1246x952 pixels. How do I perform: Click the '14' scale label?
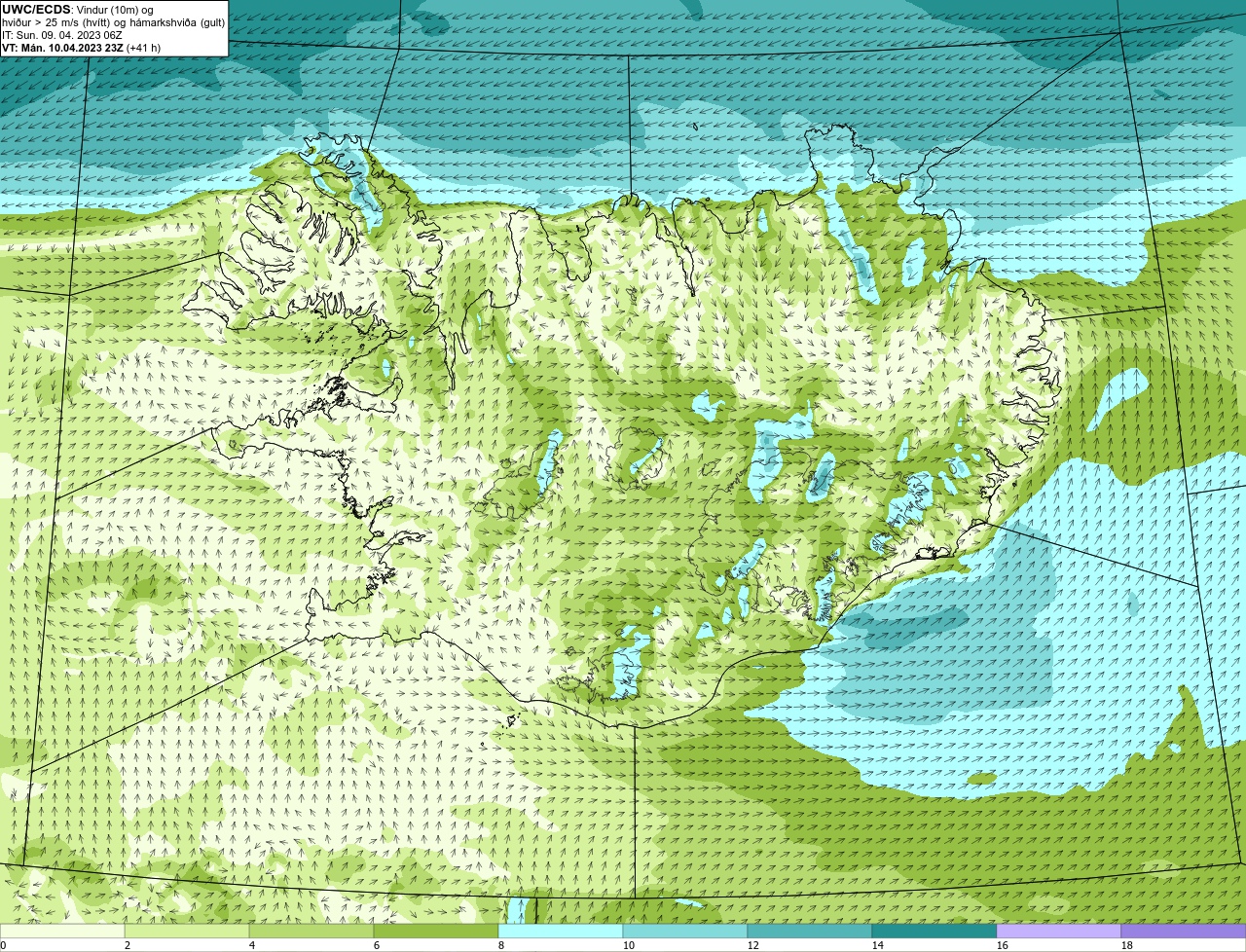click(878, 945)
